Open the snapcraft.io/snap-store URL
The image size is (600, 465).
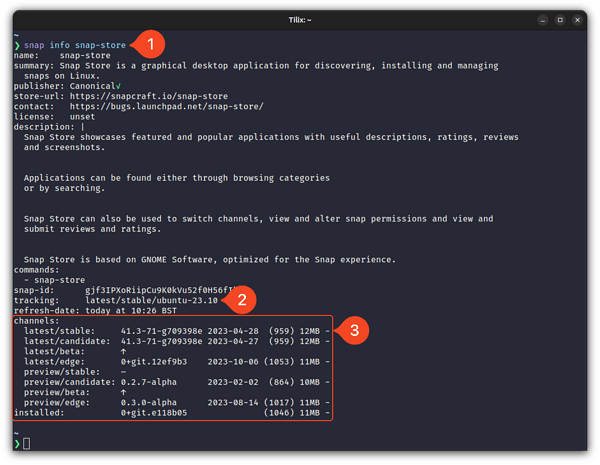click(148, 96)
